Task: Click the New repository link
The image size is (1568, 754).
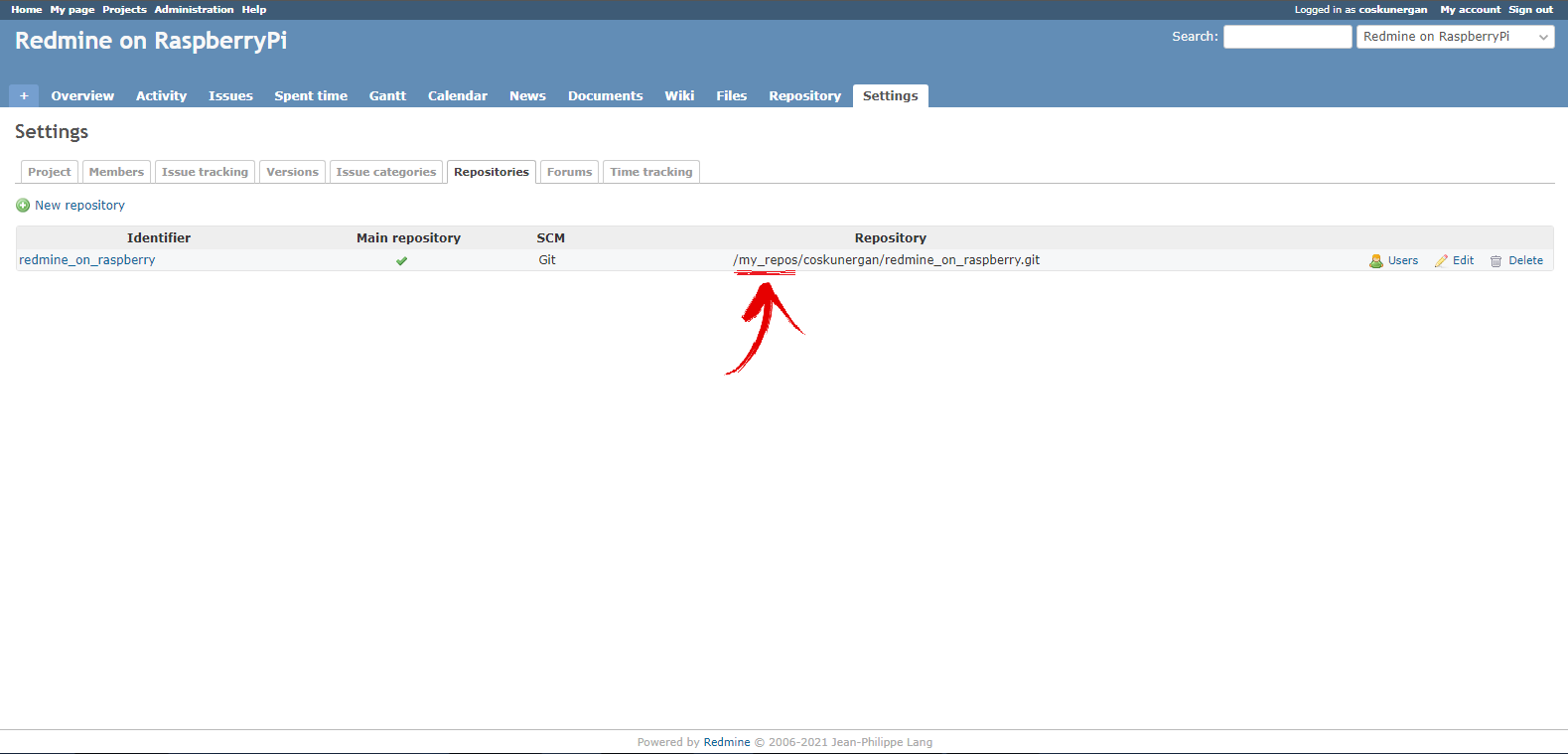Action: click(79, 206)
